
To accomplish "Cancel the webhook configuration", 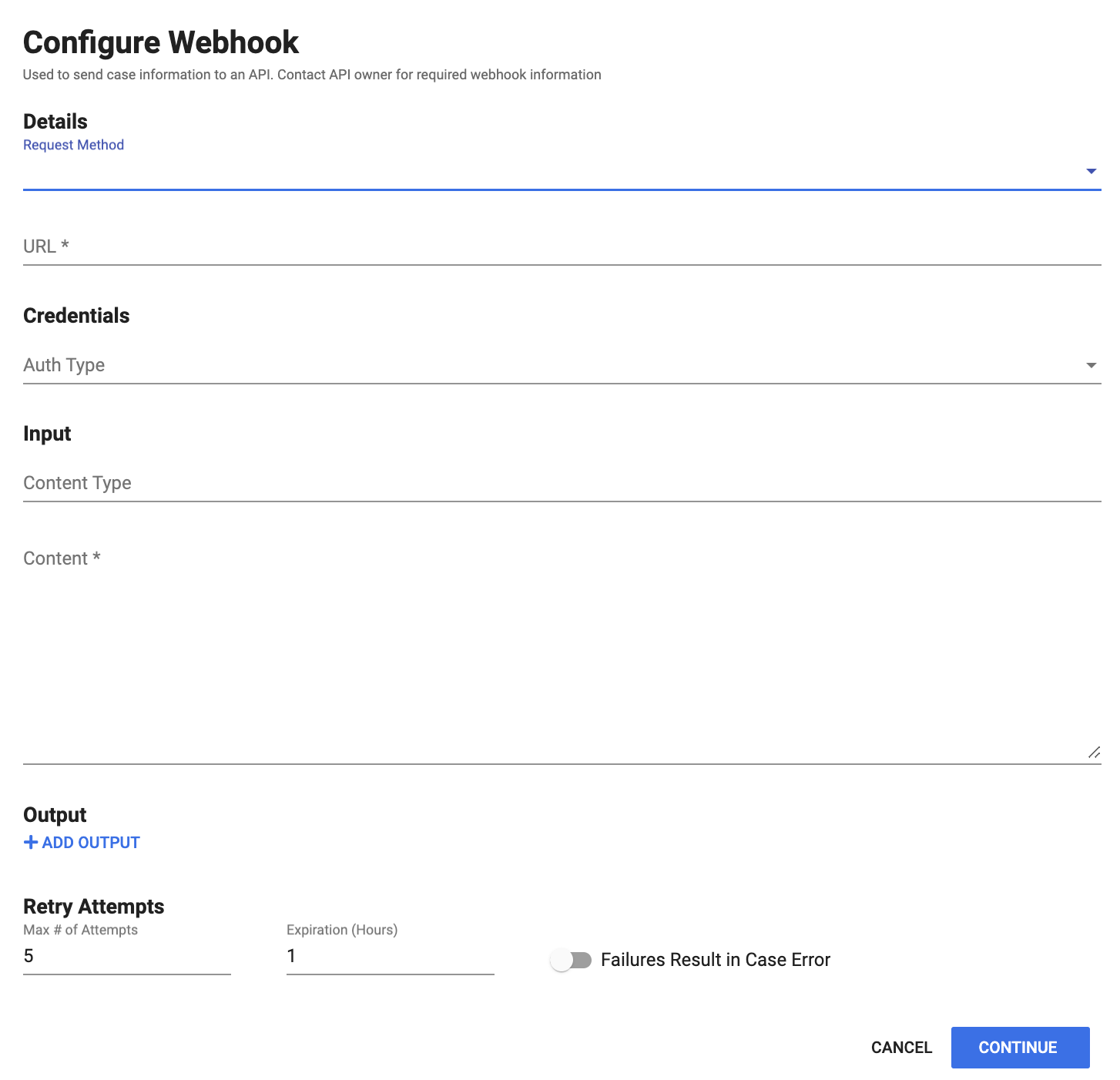I will (x=901, y=1048).
